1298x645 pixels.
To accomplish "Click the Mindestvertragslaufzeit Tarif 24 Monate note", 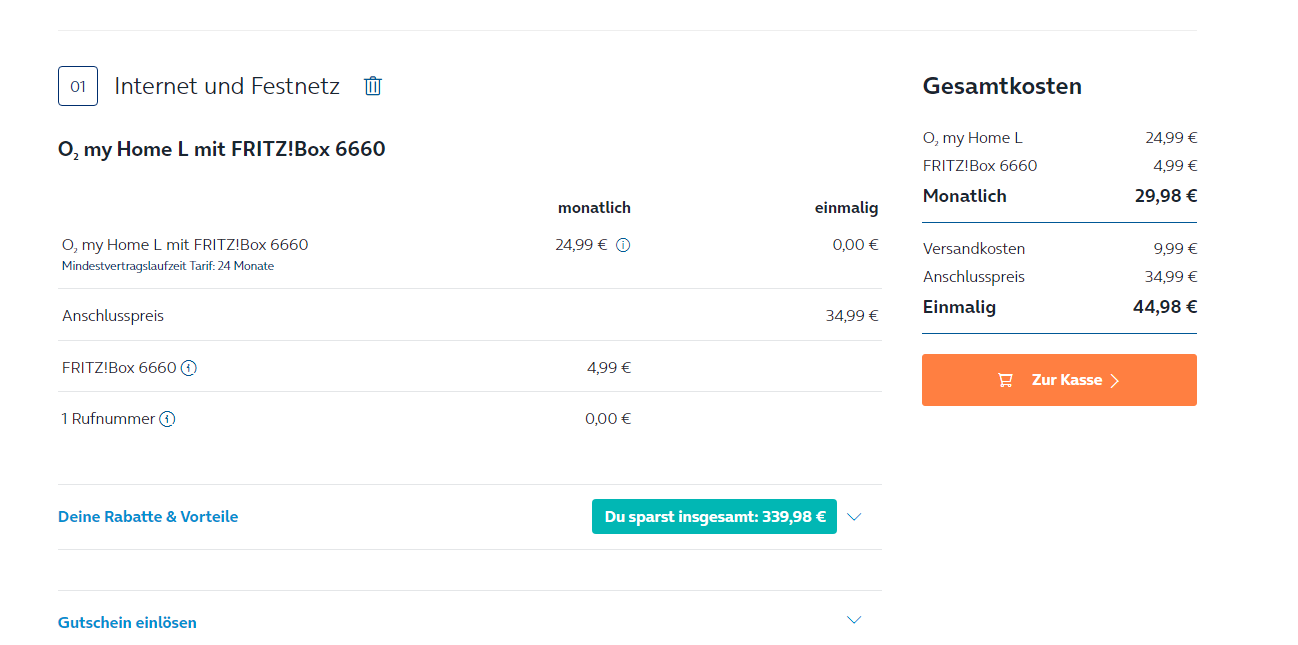I will 168,266.
